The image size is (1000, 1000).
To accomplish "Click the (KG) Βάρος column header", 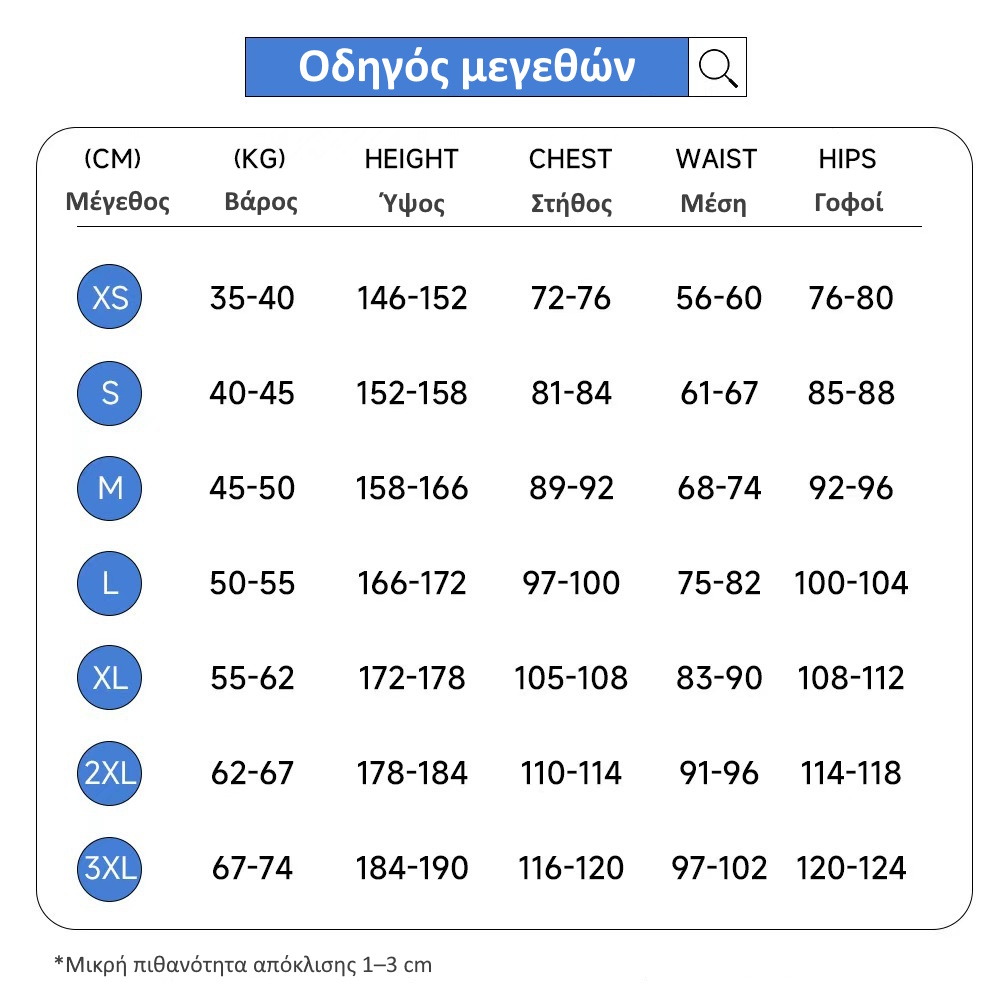I will pyautogui.click(x=260, y=181).
